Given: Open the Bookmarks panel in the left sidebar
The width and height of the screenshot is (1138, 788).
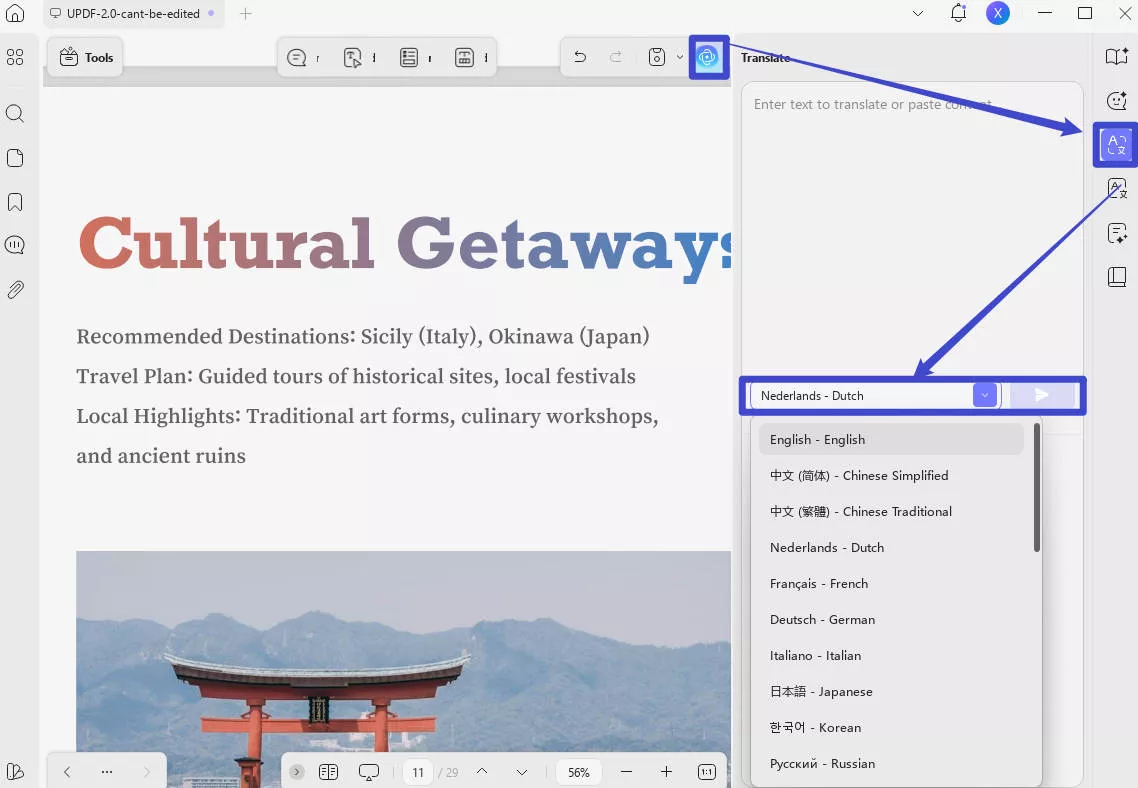Looking at the screenshot, I should point(15,201).
